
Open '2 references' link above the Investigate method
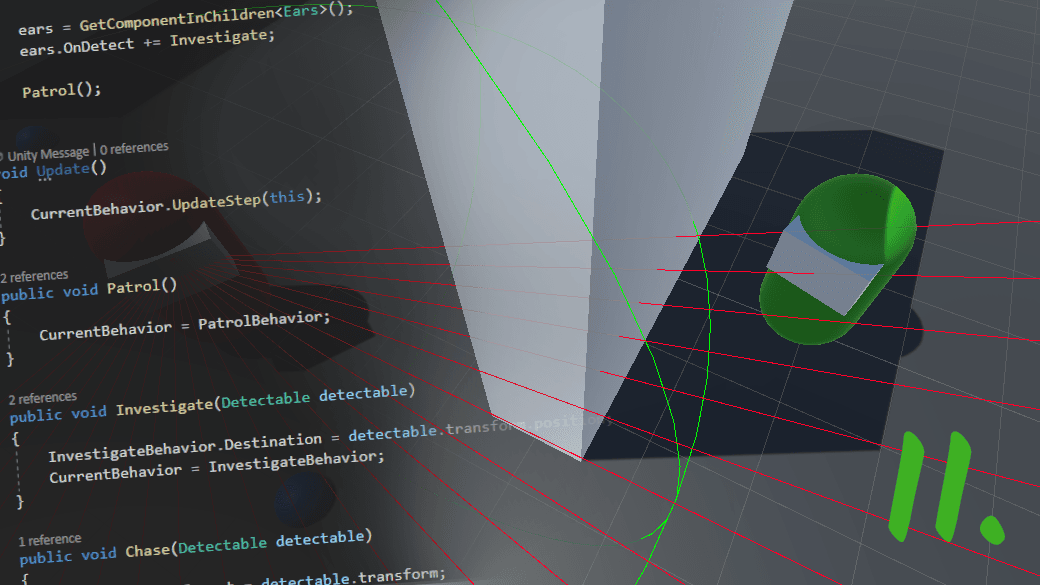click(42, 398)
